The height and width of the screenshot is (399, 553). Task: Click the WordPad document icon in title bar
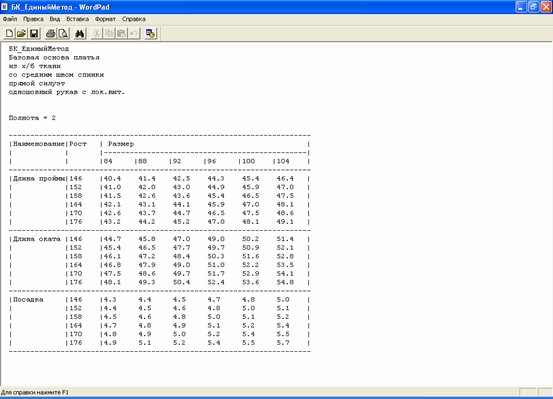(x=5, y=7)
